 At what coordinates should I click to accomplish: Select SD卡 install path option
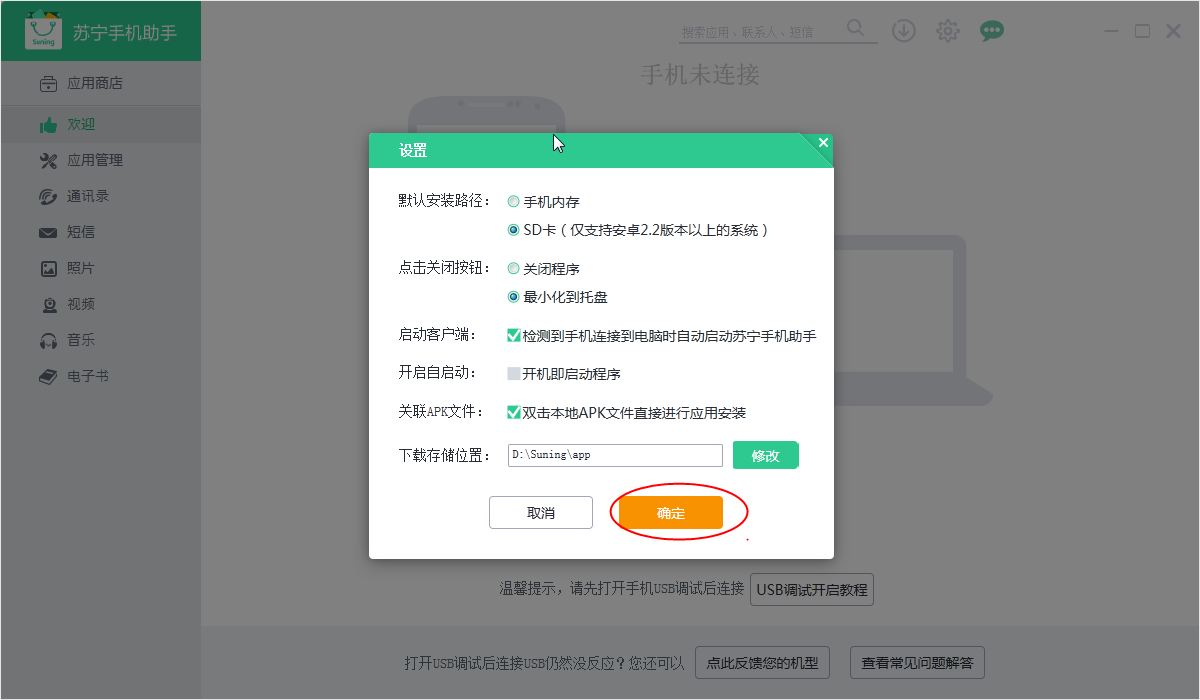pos(513,229)
